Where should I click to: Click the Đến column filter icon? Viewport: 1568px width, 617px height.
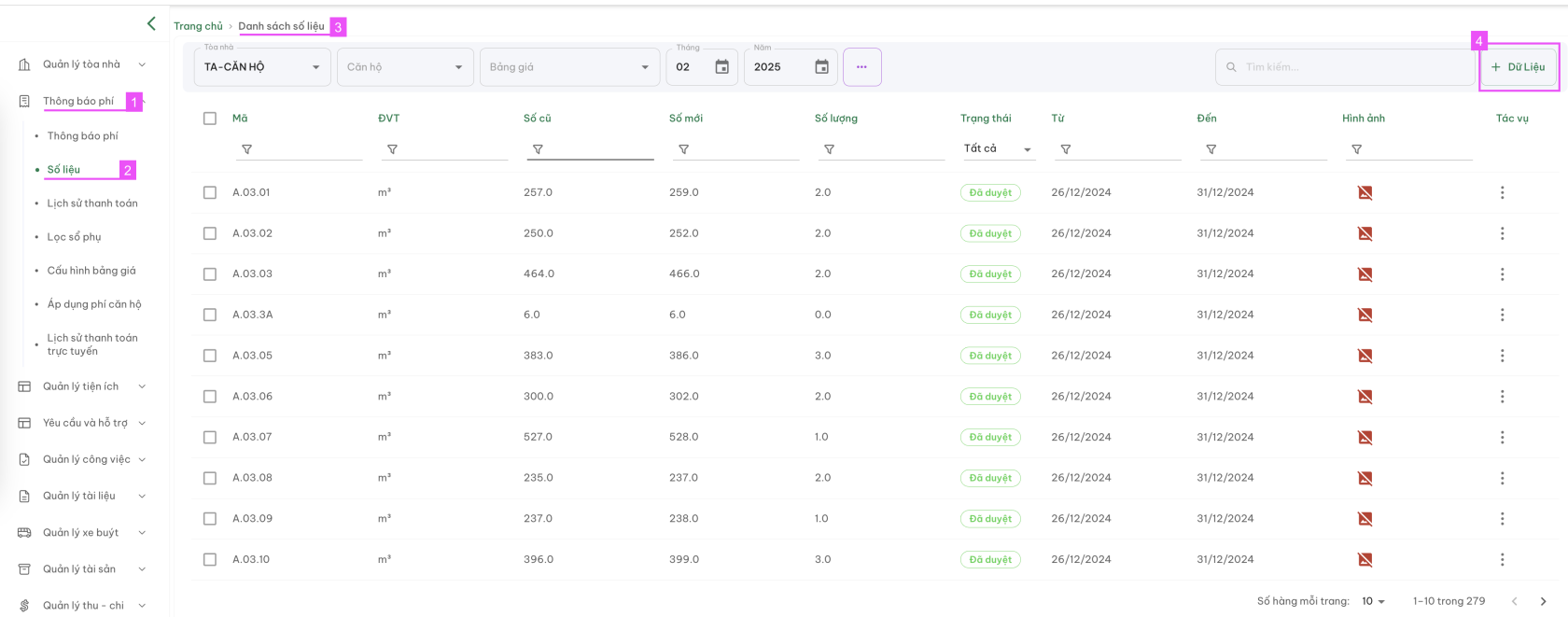coord(1211,149)
